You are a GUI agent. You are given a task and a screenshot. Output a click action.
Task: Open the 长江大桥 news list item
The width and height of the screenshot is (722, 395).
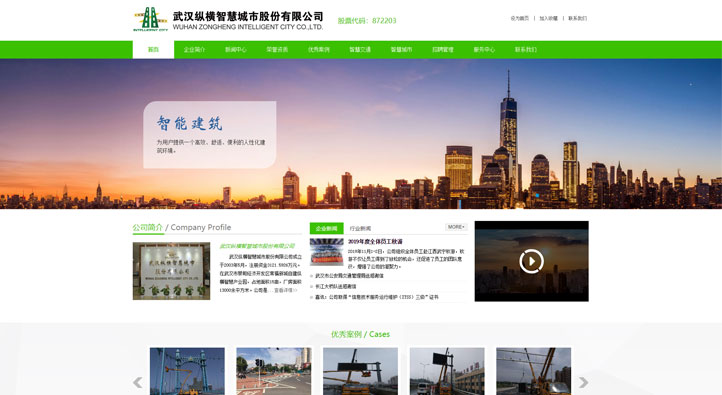point(335,286)
